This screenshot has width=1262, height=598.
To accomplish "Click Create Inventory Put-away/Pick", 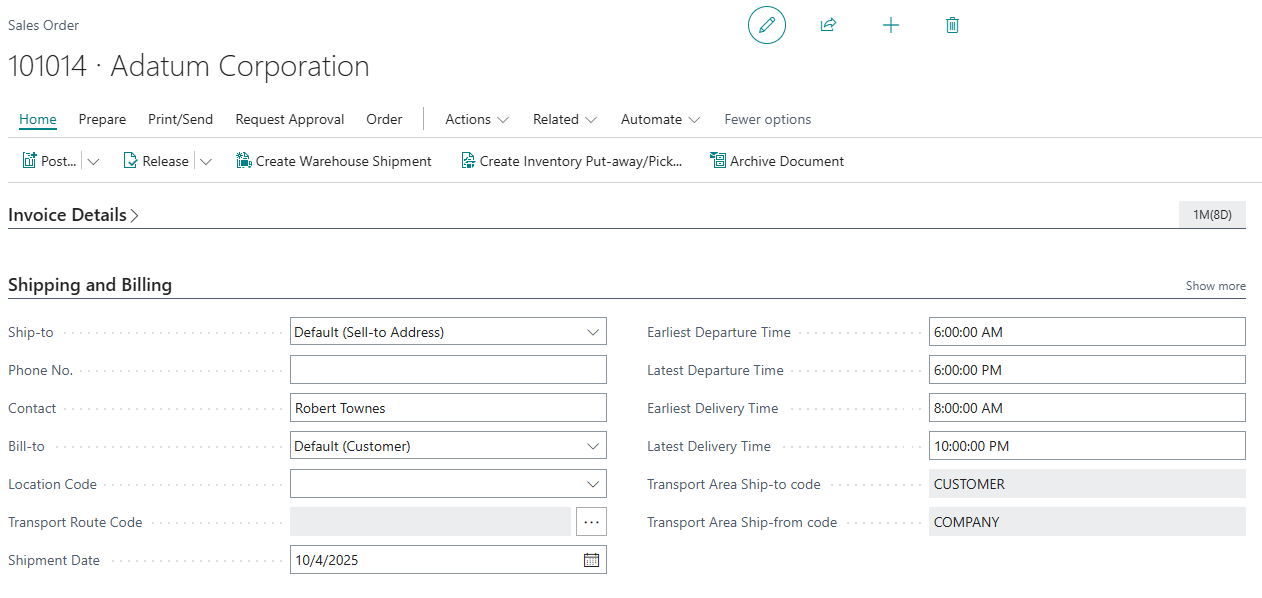I will pos(571,161).
